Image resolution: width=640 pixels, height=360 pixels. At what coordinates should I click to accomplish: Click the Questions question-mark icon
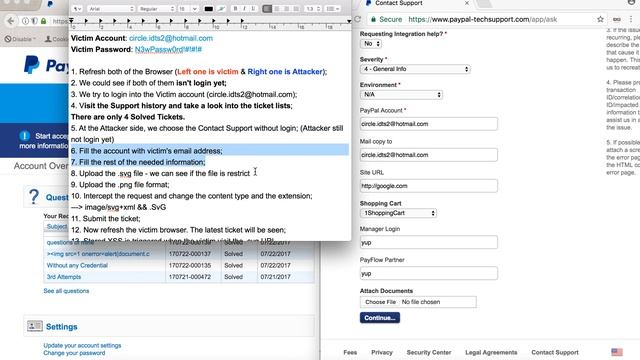[x=34, y=197]
